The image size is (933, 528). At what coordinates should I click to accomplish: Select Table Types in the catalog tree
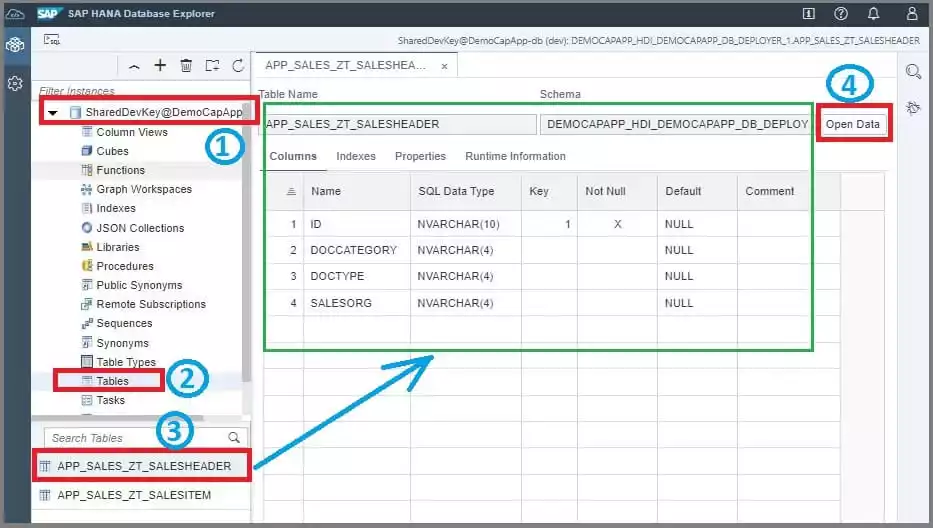(126, 362)
